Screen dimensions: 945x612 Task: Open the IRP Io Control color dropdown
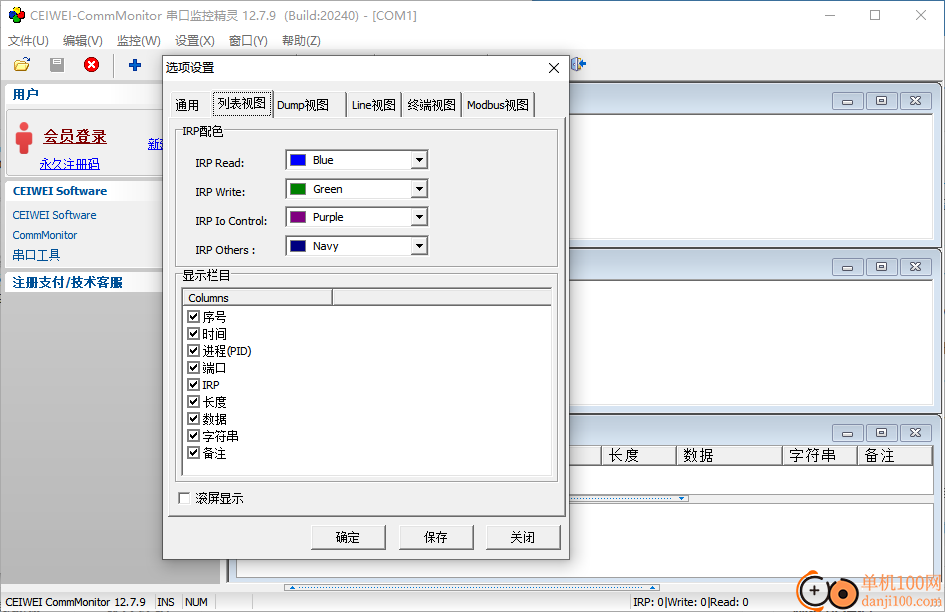click(x=419, y=217)
